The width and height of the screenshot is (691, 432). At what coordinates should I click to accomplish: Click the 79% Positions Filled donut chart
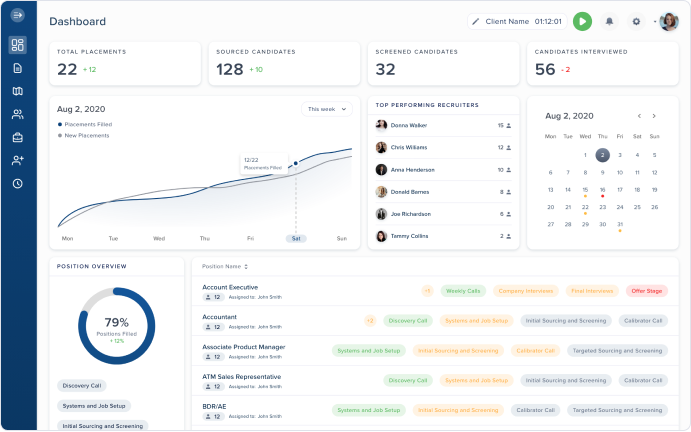[116, 326]
